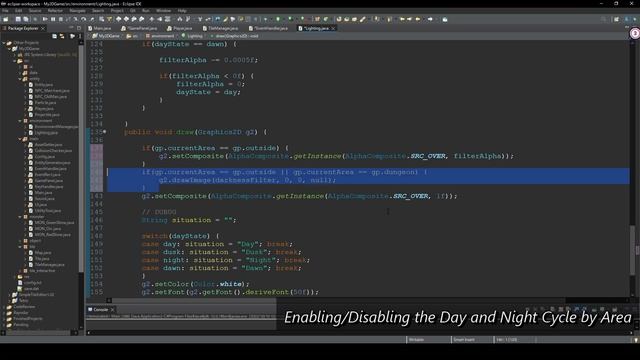Open the Refactor menu
640x360 pixels.
coord(55,11)
